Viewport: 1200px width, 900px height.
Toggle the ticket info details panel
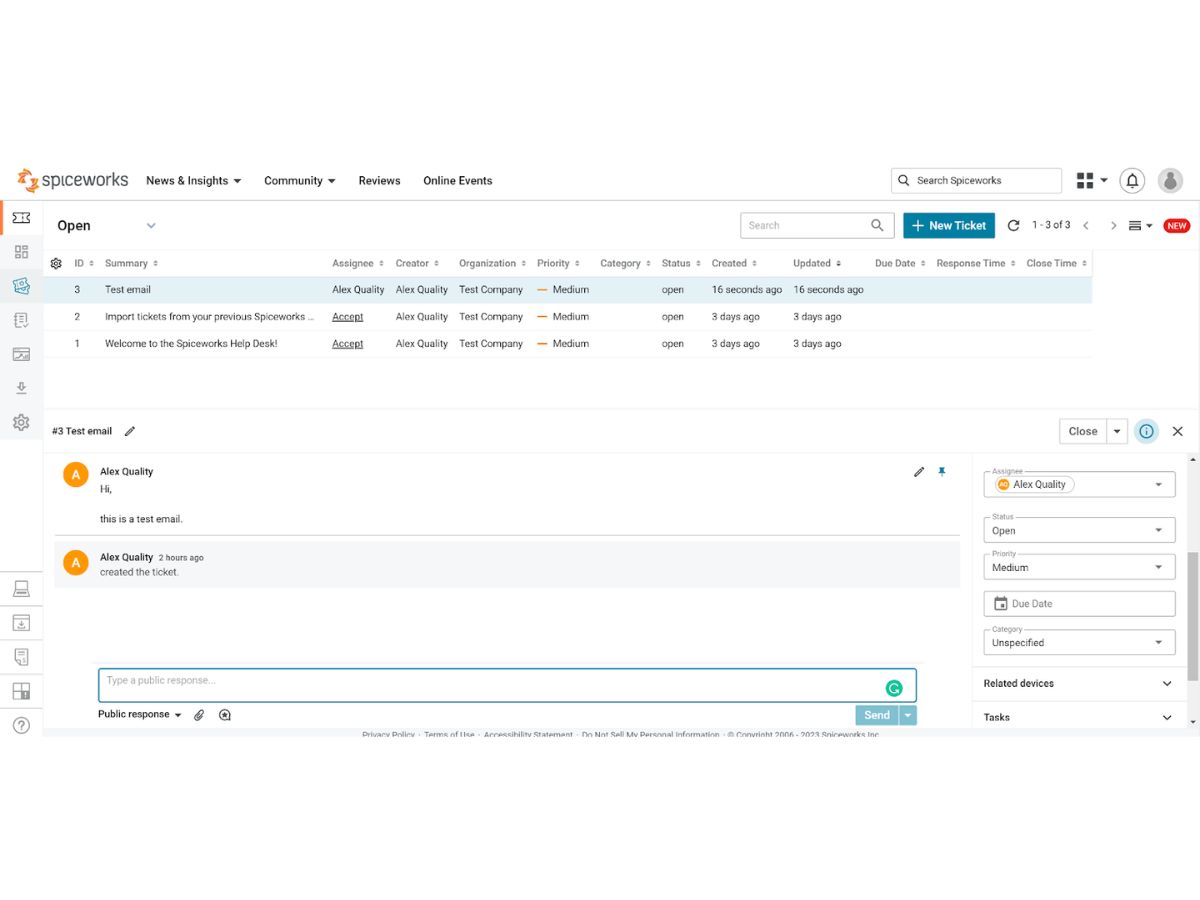click(x=1146, y=432)
